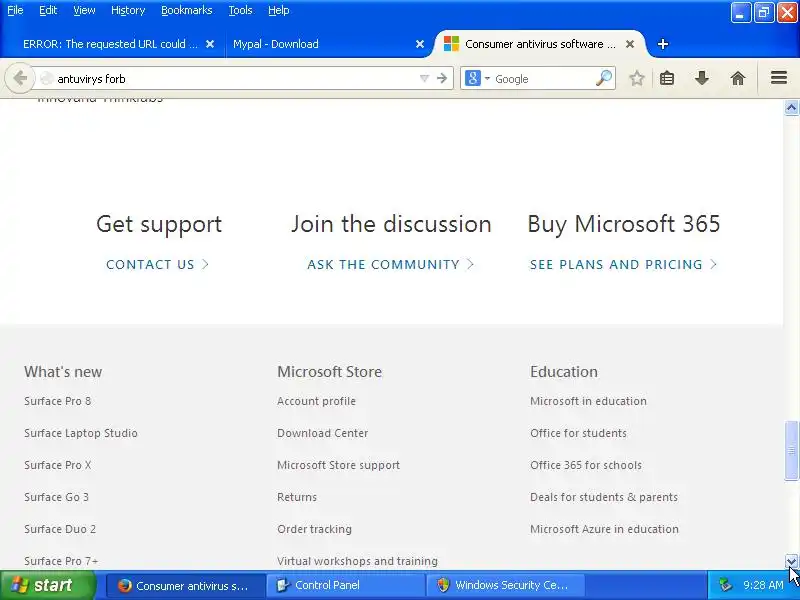The image size is (800, 600).
Task: Click ASK THE COMMUNITY link
Action: 390,264
